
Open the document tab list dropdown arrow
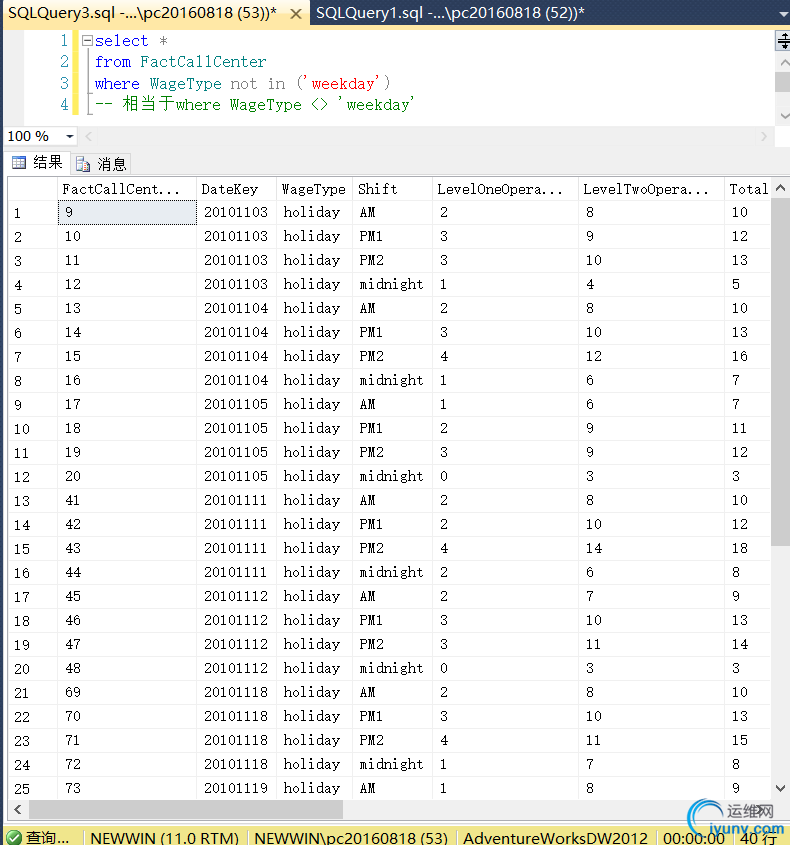tap(784, 14)
